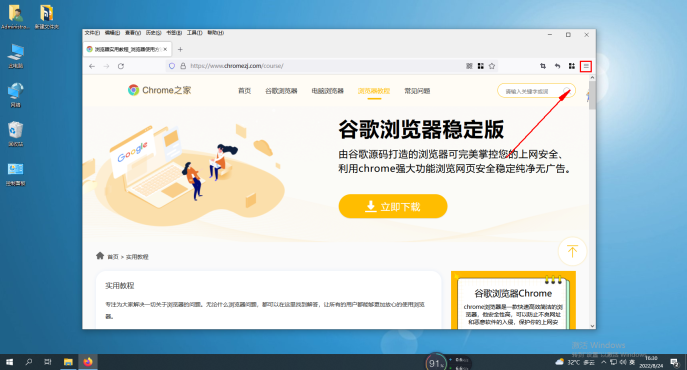
Task: Click the site padlock security icon
Action: (x=183, y=66)
